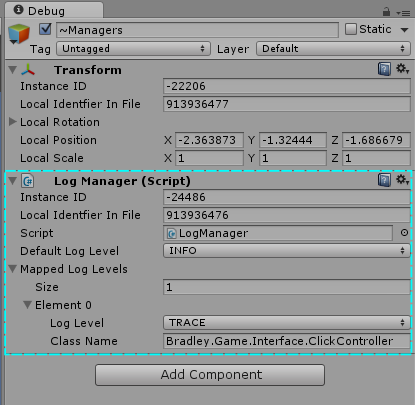Click the Transform component title
Image resolution: width=415 pixels, height=405 pixels.
(x=88, y=70)
